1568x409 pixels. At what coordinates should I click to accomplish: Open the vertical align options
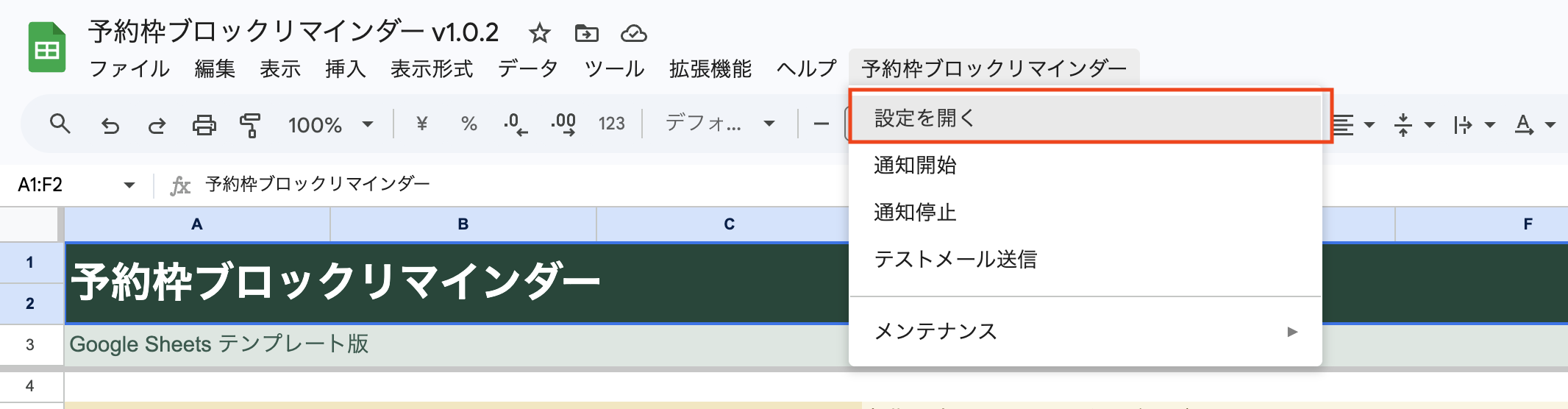pos(1414,125)
